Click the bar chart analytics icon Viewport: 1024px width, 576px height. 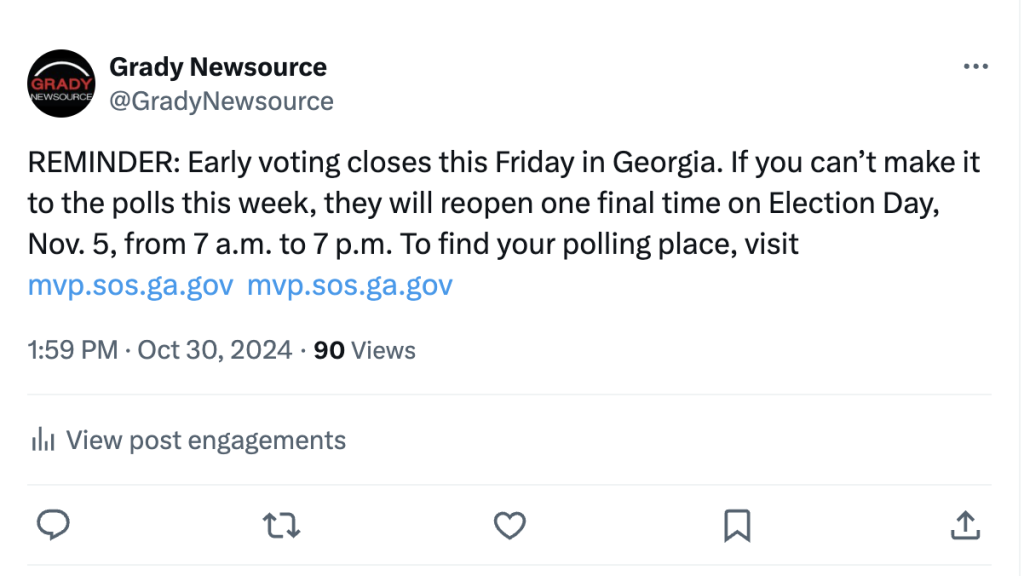[42, 440]
